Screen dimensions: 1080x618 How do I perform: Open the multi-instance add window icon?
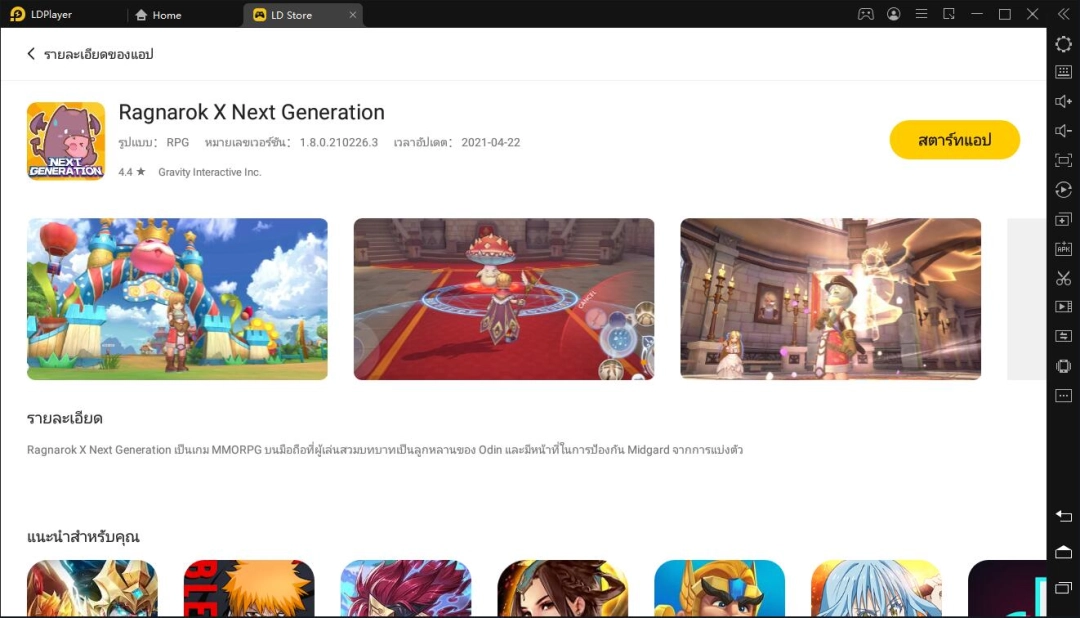pyautogui.click(x=1063, y=220)
